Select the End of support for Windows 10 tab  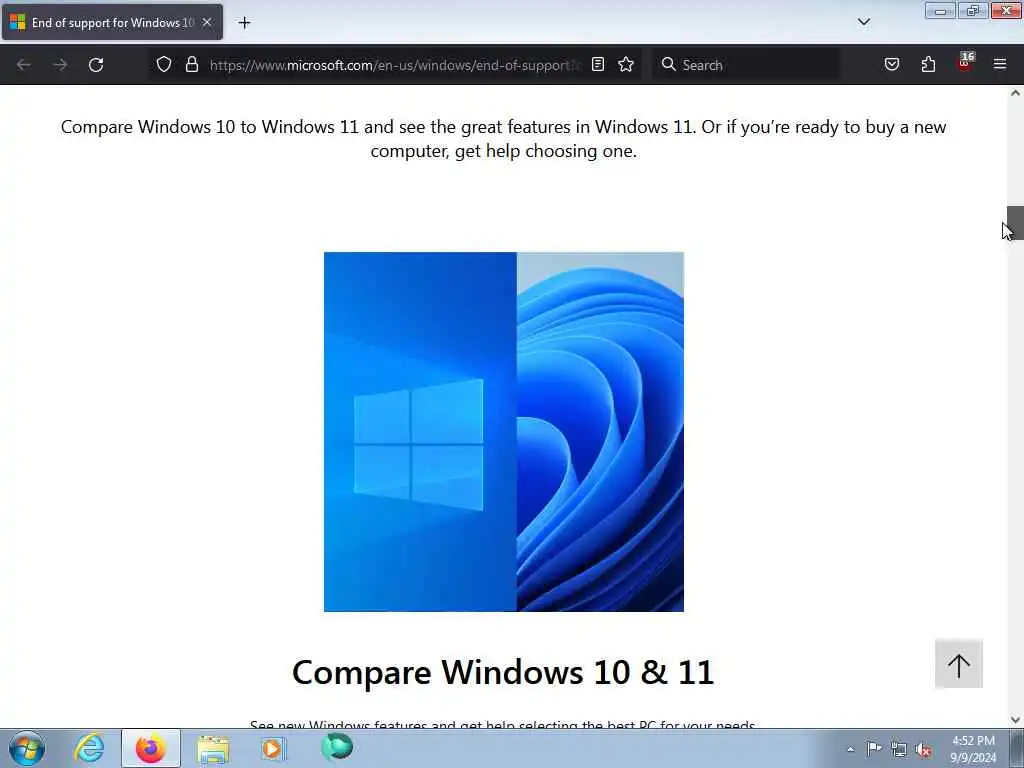tap(112, 22)
